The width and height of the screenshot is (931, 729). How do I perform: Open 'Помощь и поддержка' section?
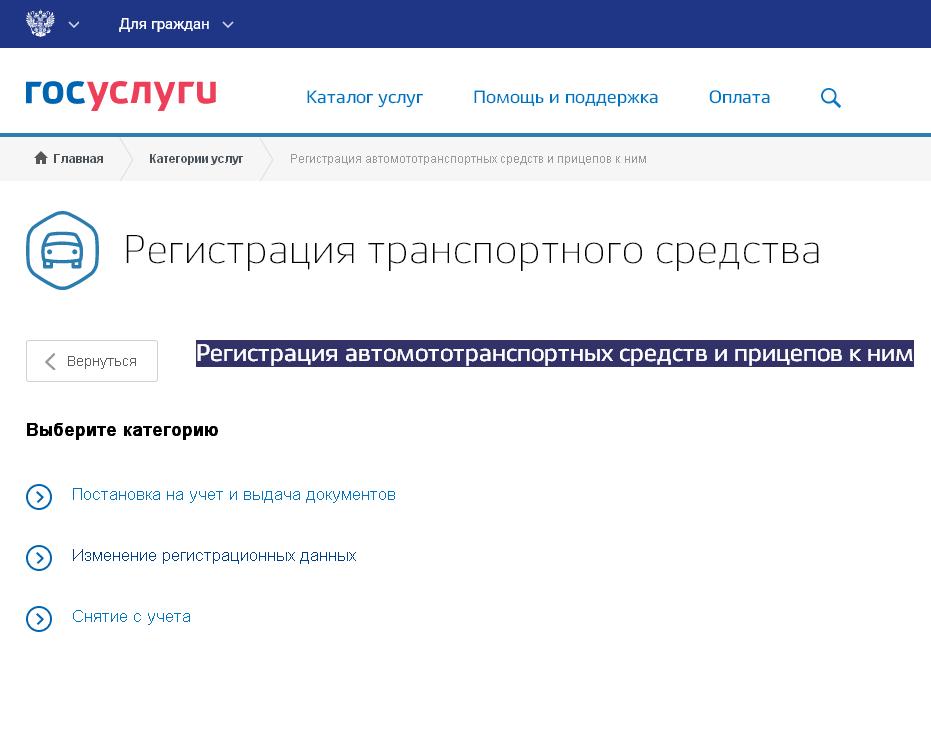pos(565,97)
